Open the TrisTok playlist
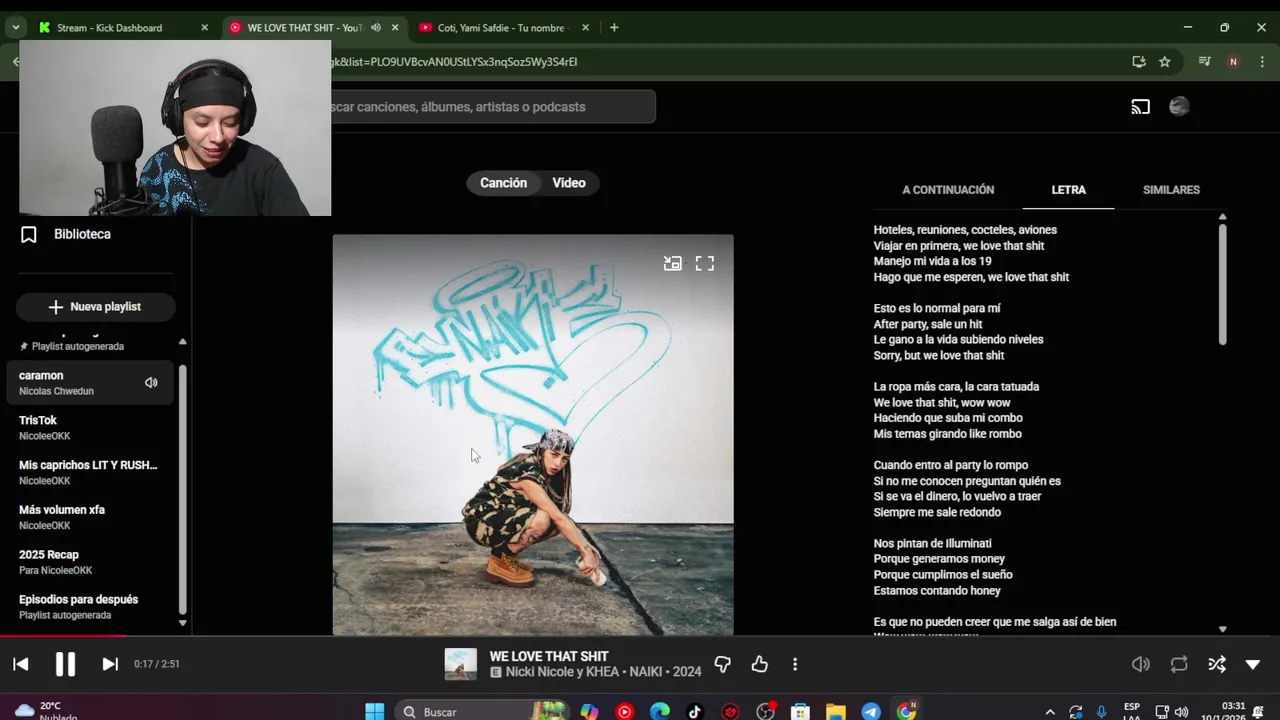The height and width of the screenshot is (720, 1280). 90,428
